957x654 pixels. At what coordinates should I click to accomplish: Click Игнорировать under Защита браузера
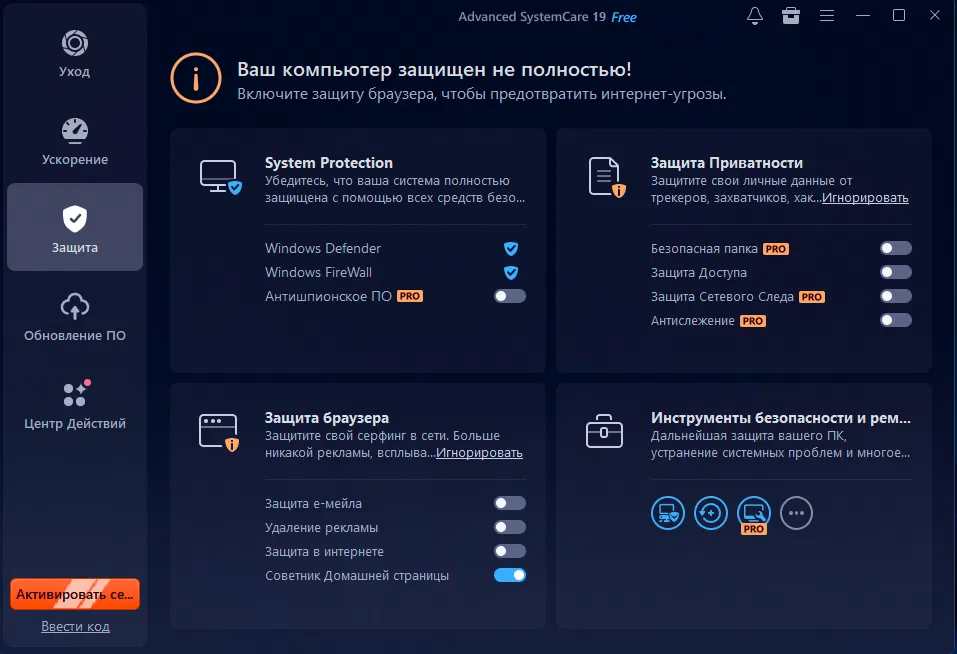click(x=479, y=453)
